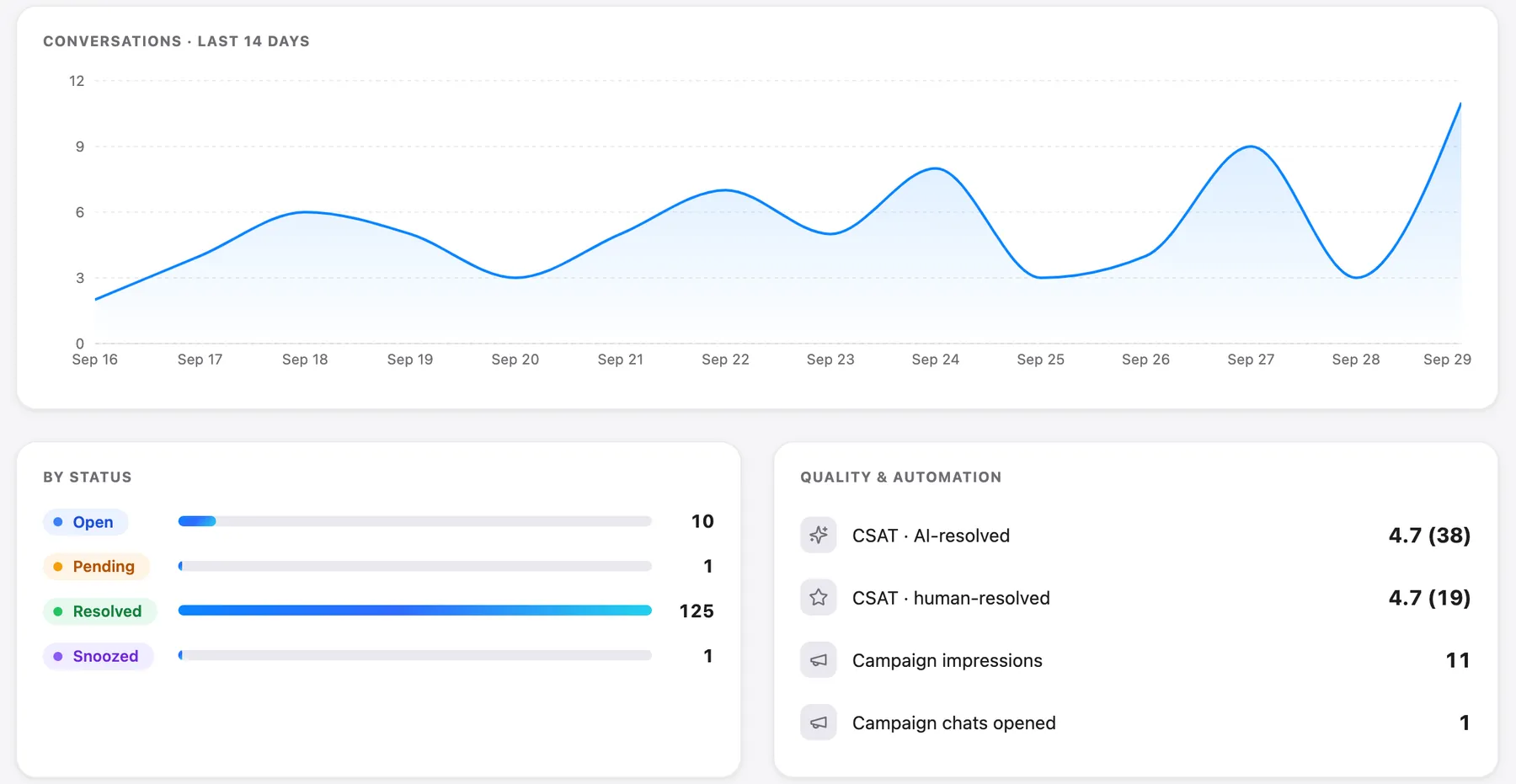Select the Snoozed status pill
Image resolution: width=1516 pixels, height=784 pixels.
click(98, 656)
